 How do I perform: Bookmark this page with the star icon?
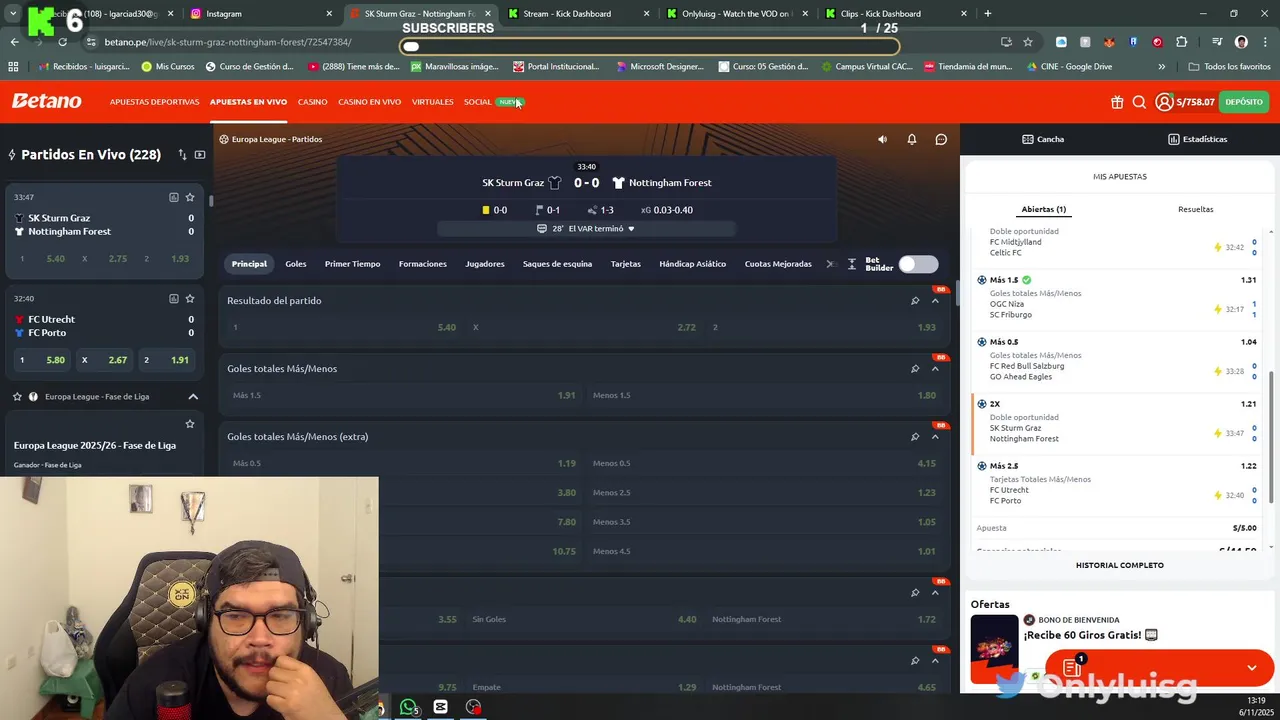[x=1028, y=42]
